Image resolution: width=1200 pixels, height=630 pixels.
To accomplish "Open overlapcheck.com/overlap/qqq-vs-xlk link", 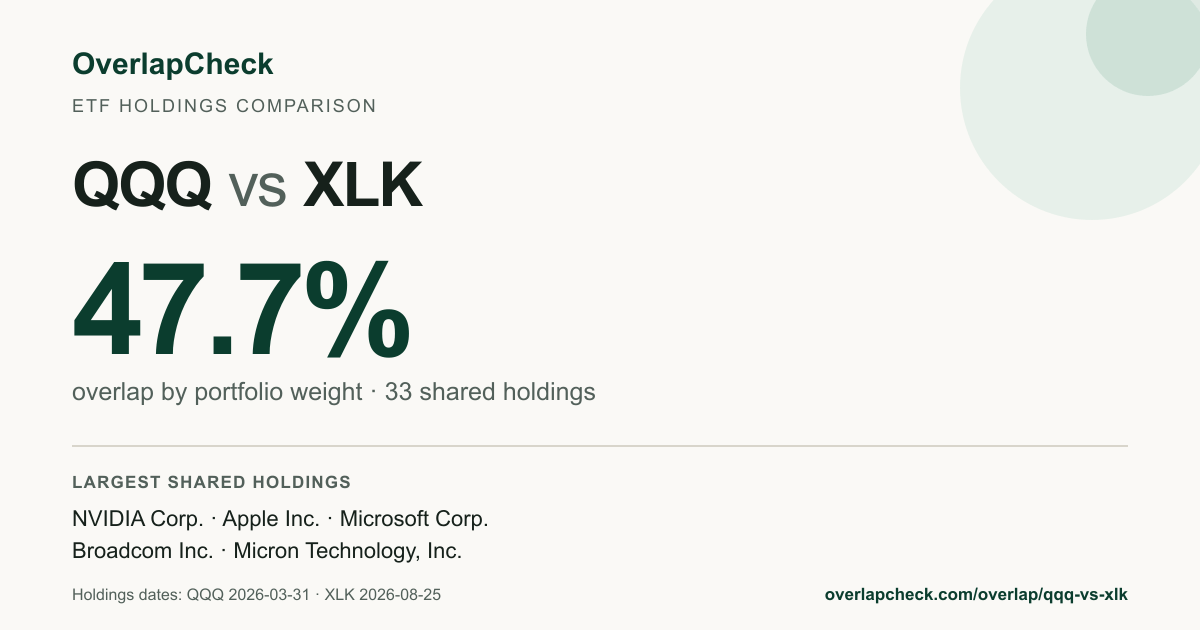I will coord(976,595).
